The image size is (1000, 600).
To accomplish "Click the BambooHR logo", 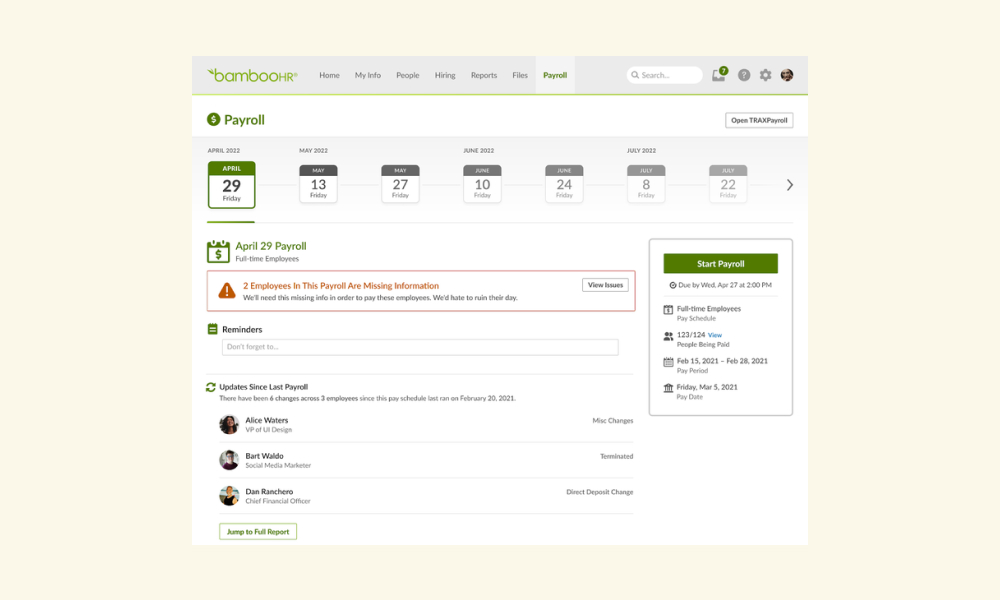I will (x=252, y=75).
